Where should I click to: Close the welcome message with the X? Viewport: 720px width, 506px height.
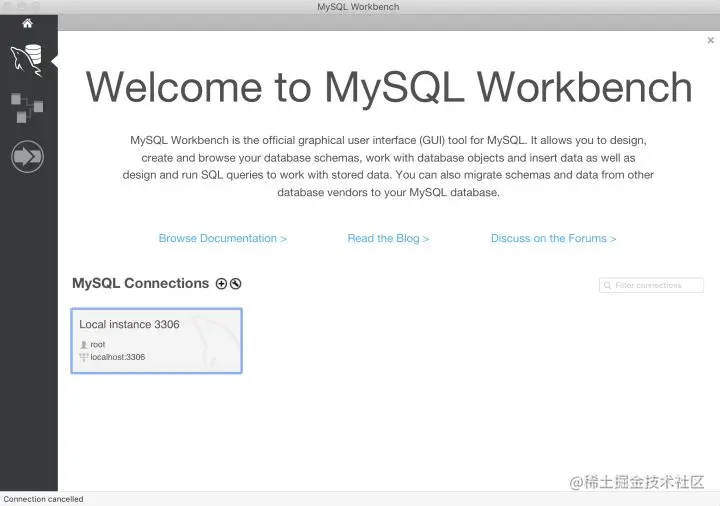pos(710,40)
